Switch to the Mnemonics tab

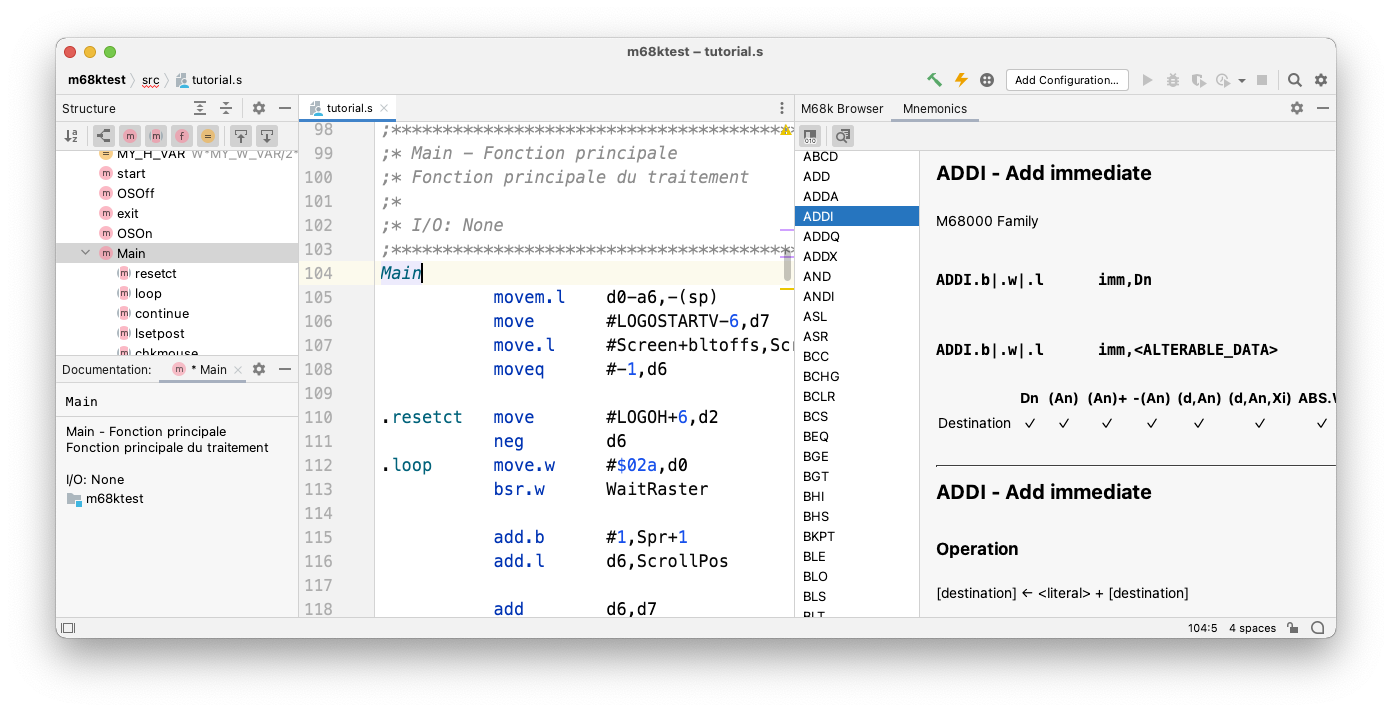(x=935, y=108)
